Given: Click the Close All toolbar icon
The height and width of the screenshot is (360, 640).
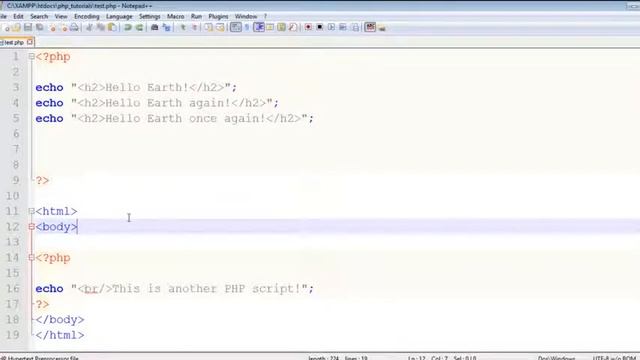Looking at the screenshot, I should (x=64, y=28).
